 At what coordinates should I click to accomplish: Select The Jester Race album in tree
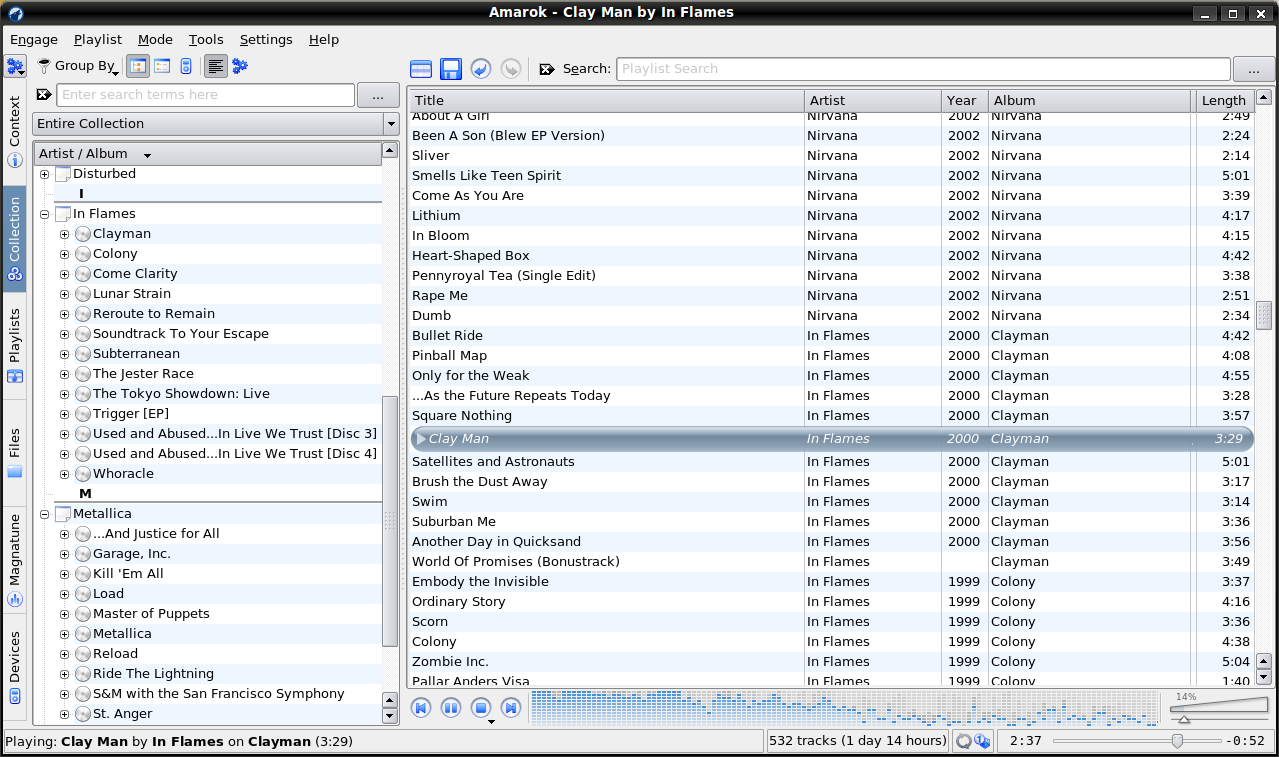(143, 374)
